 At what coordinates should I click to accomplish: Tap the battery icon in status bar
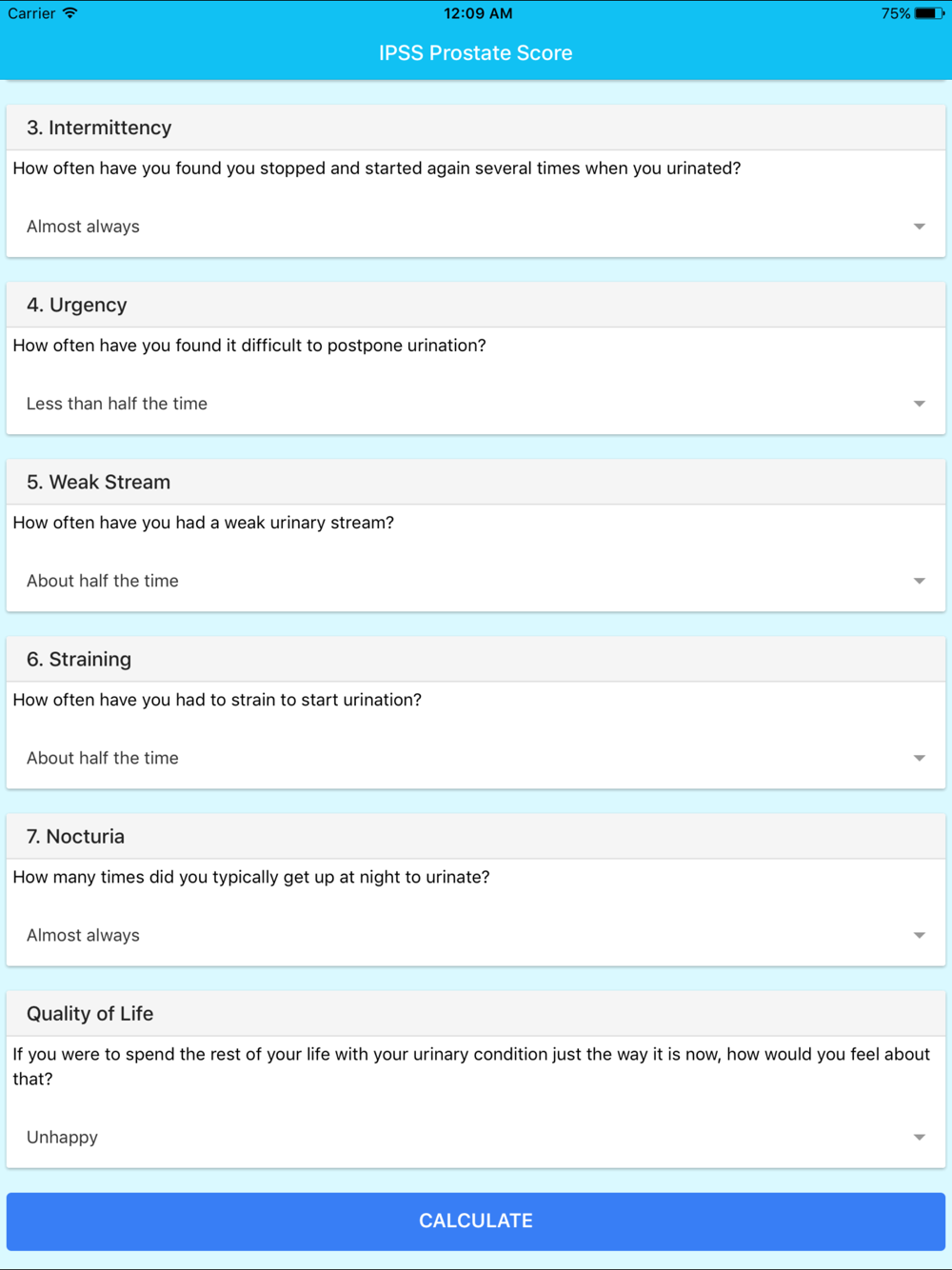pyautogui.click(x=929, y=13)
